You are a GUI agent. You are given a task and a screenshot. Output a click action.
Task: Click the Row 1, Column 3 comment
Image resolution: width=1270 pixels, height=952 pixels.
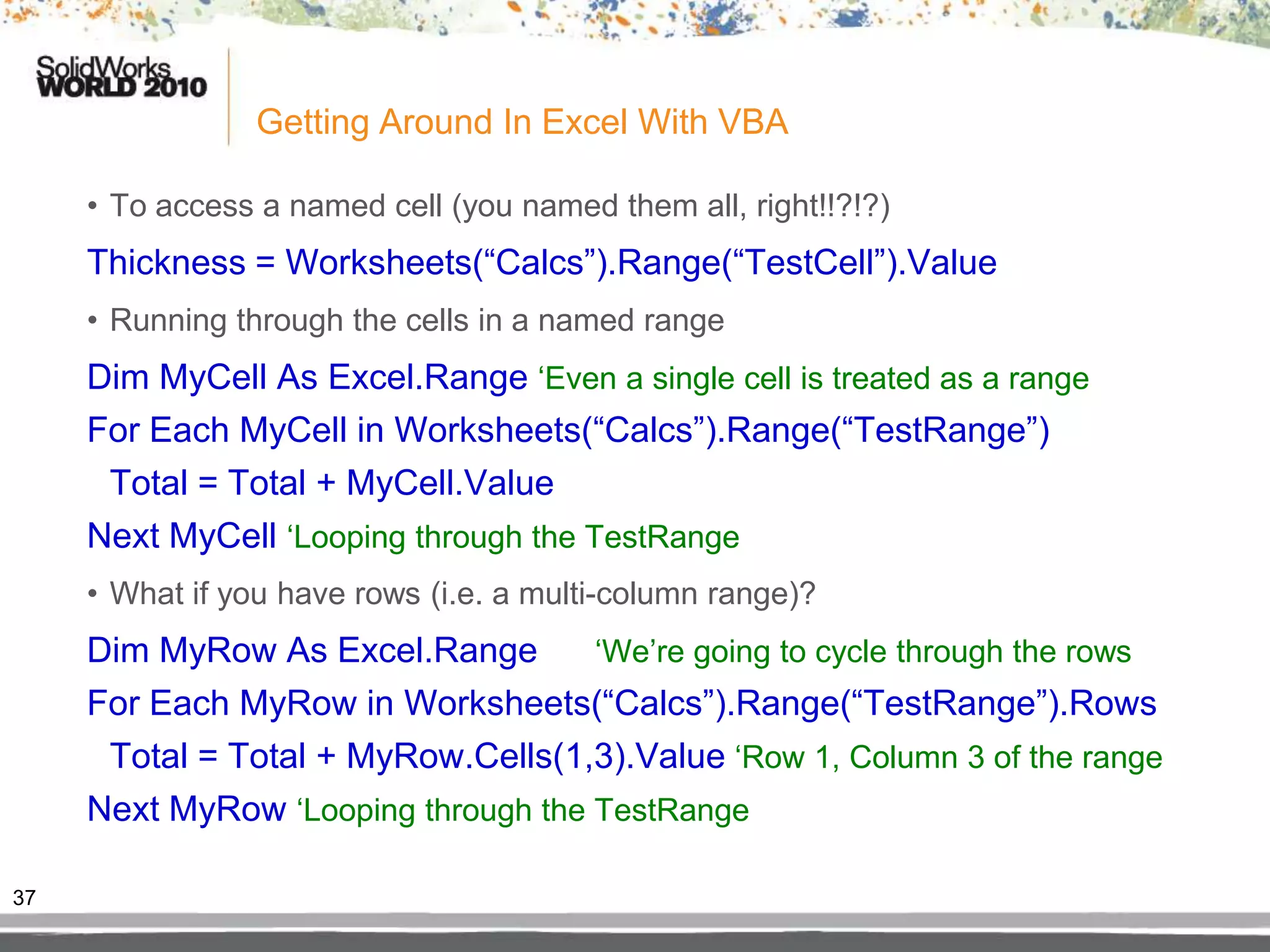948,757
